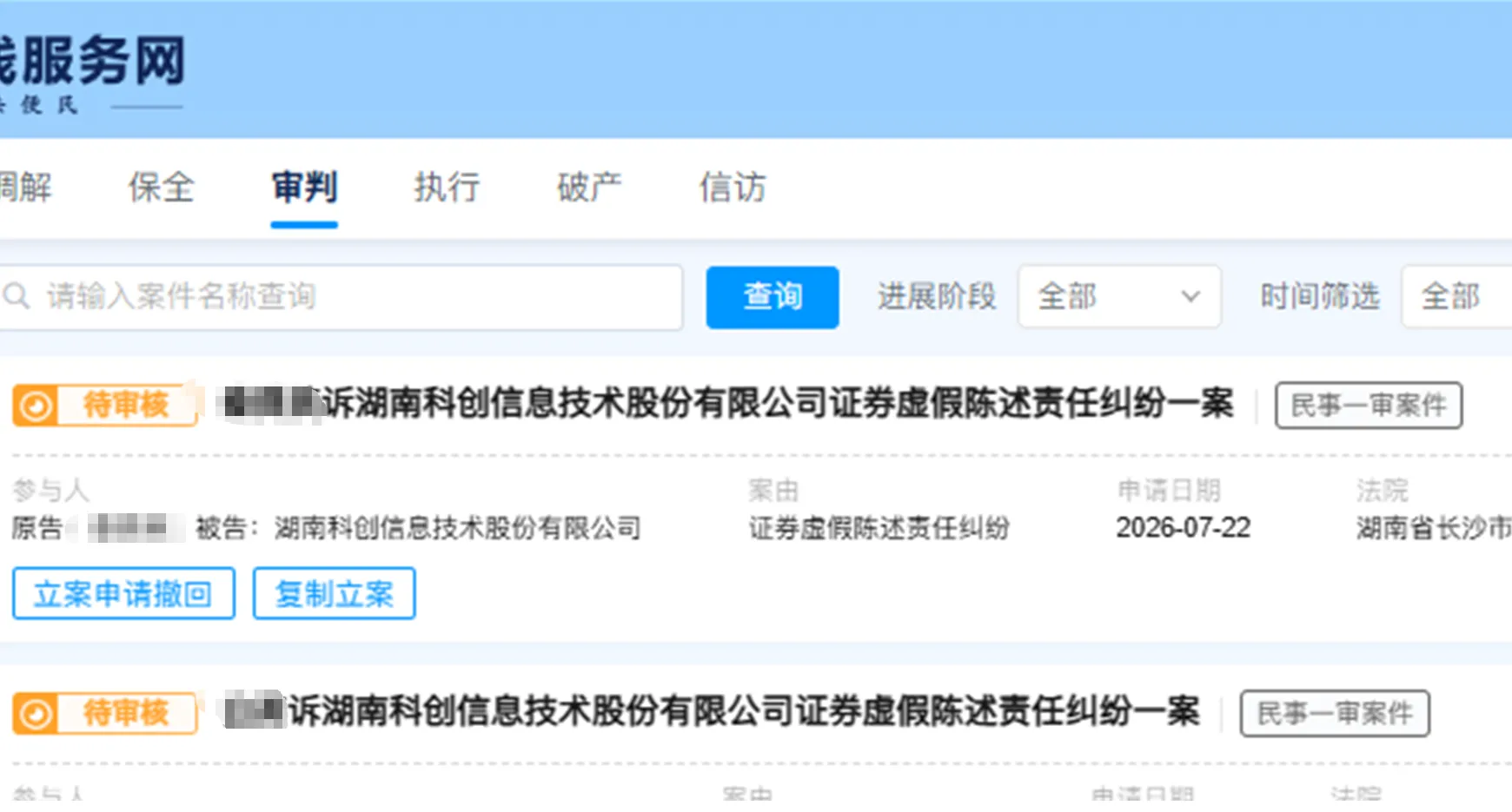
Task: Click 复制立案 button on first case
Action: coord(335,594)
